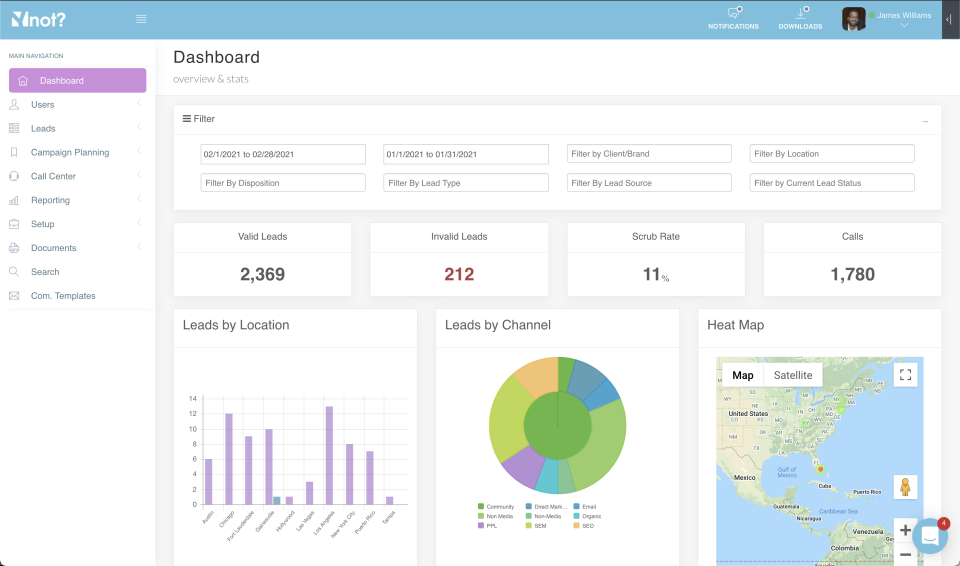Click the hamburger menu icon in header
The width and height of the screenshot is (960, 566).
click(141, 19)
